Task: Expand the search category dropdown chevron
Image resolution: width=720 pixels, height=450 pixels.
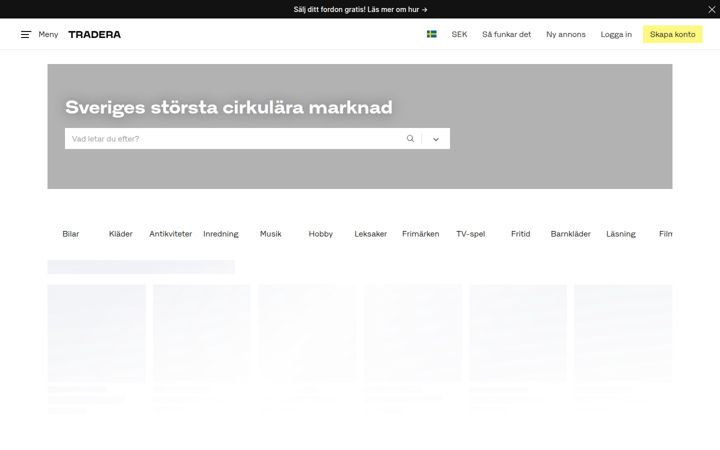Action: click(x=436, y=139)
